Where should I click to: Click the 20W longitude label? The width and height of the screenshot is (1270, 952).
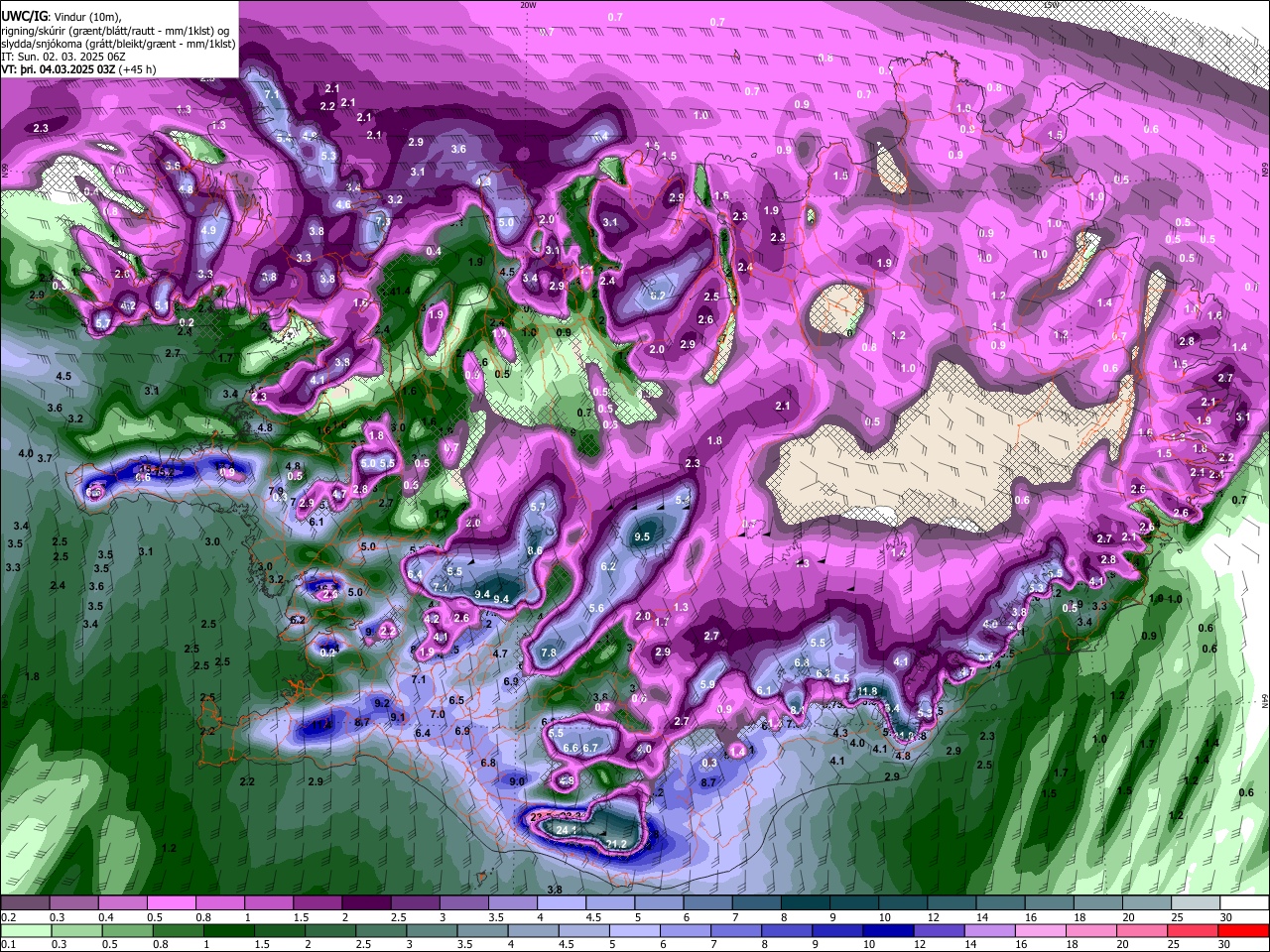[528, 5]
